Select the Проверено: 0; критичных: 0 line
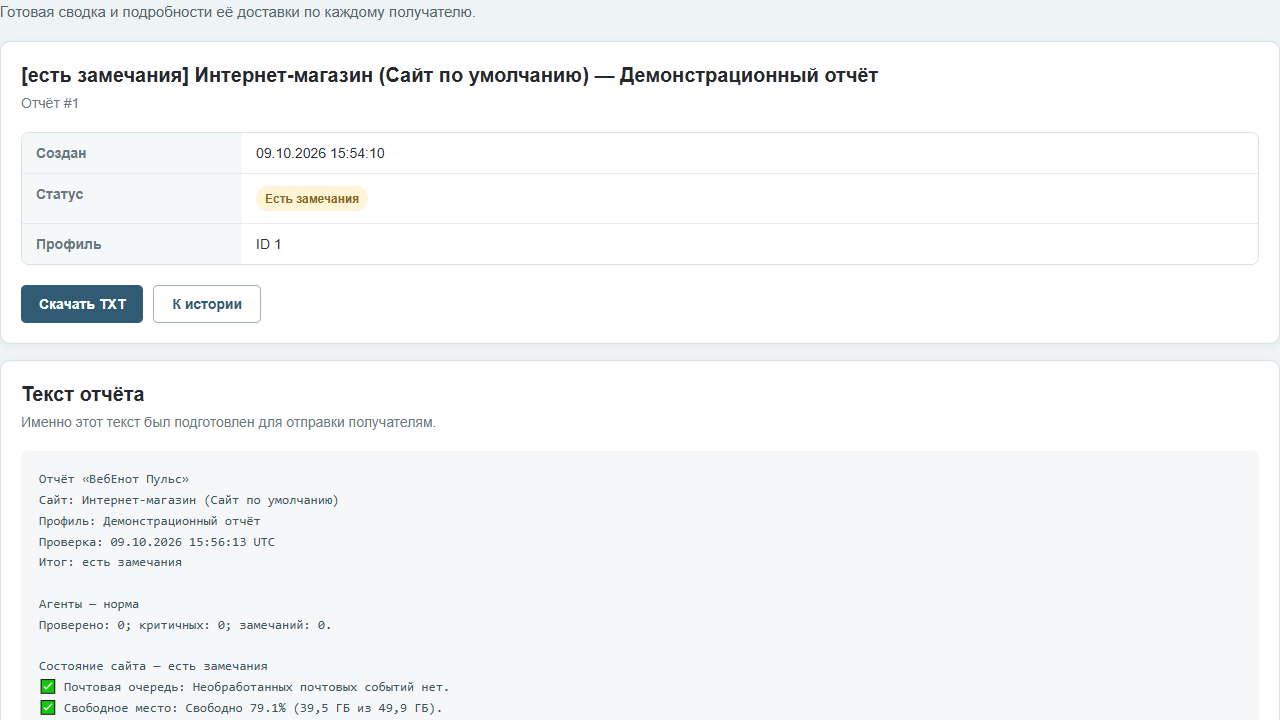 (185, 625)
